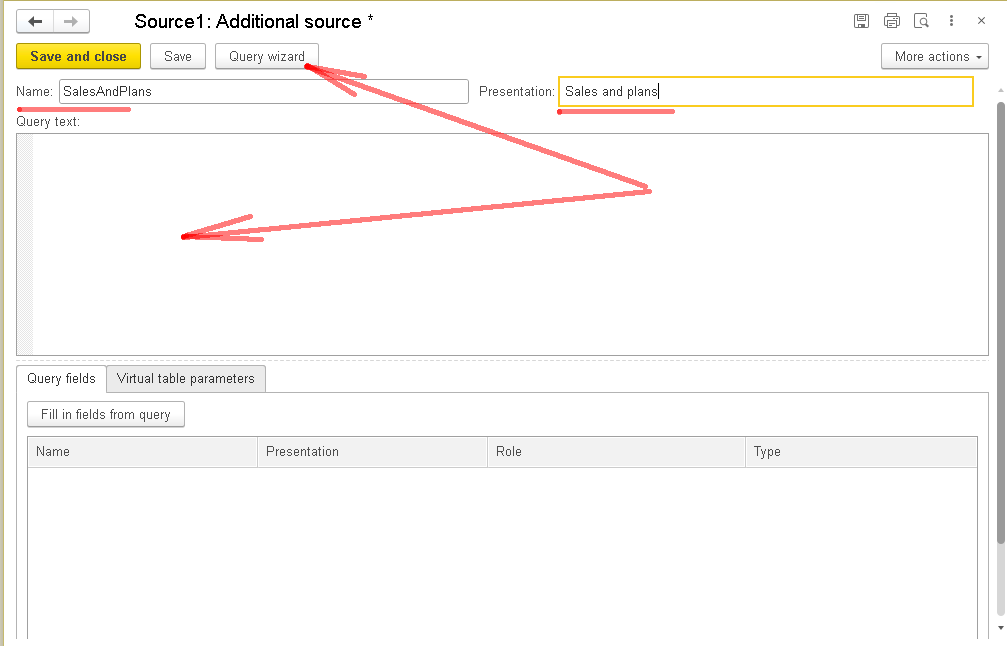
Task: Click the floppy disk save icon
Action: (x=861, y=21)
